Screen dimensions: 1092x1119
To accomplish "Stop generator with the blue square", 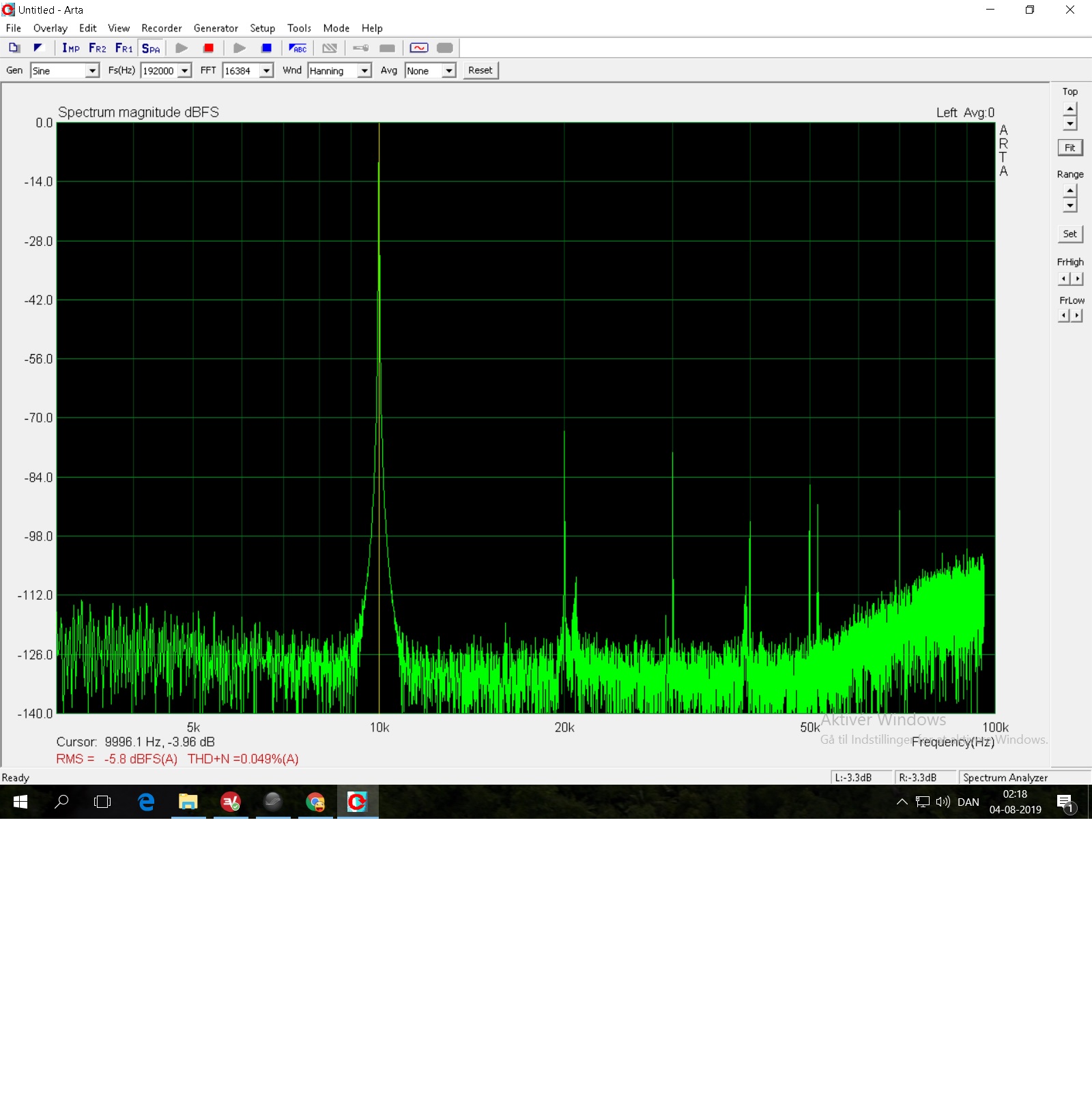I will 267,48.
